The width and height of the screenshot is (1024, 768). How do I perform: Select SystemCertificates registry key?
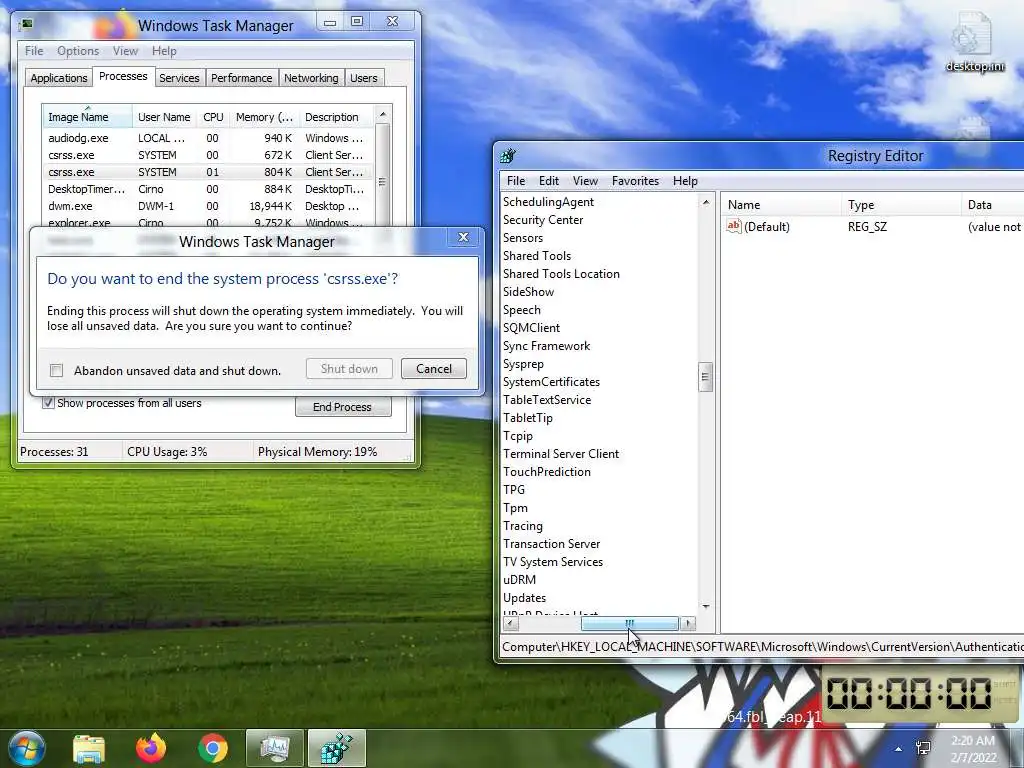tap(551, 381)
